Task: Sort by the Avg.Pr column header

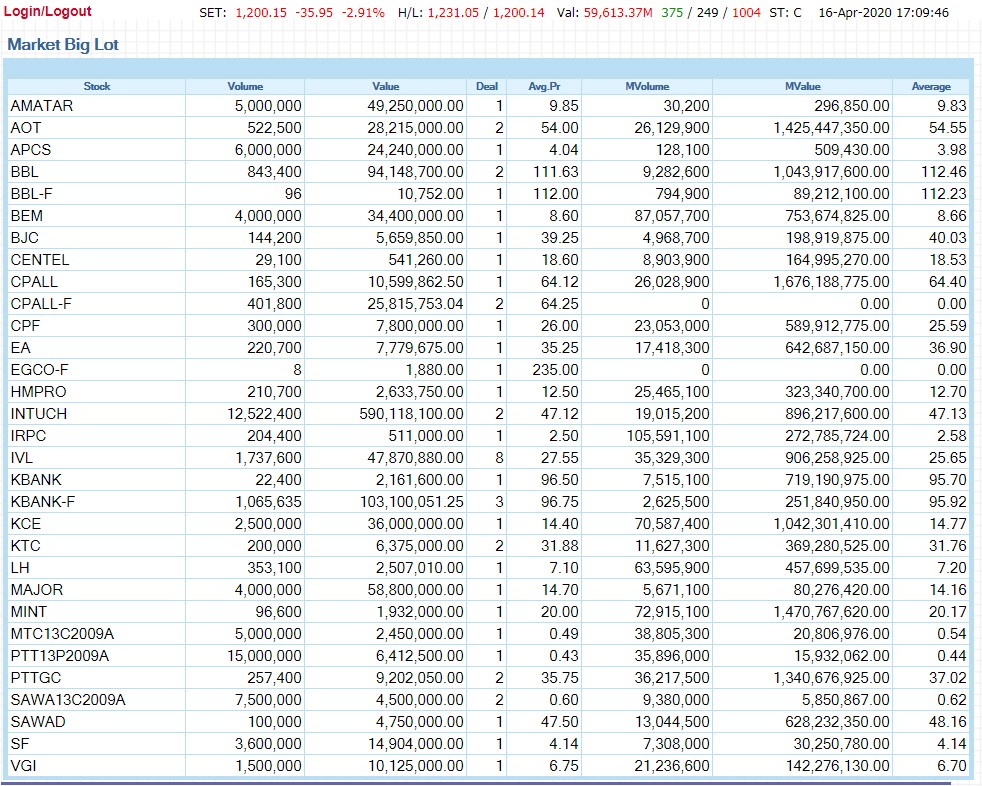Action: point(544,86)
